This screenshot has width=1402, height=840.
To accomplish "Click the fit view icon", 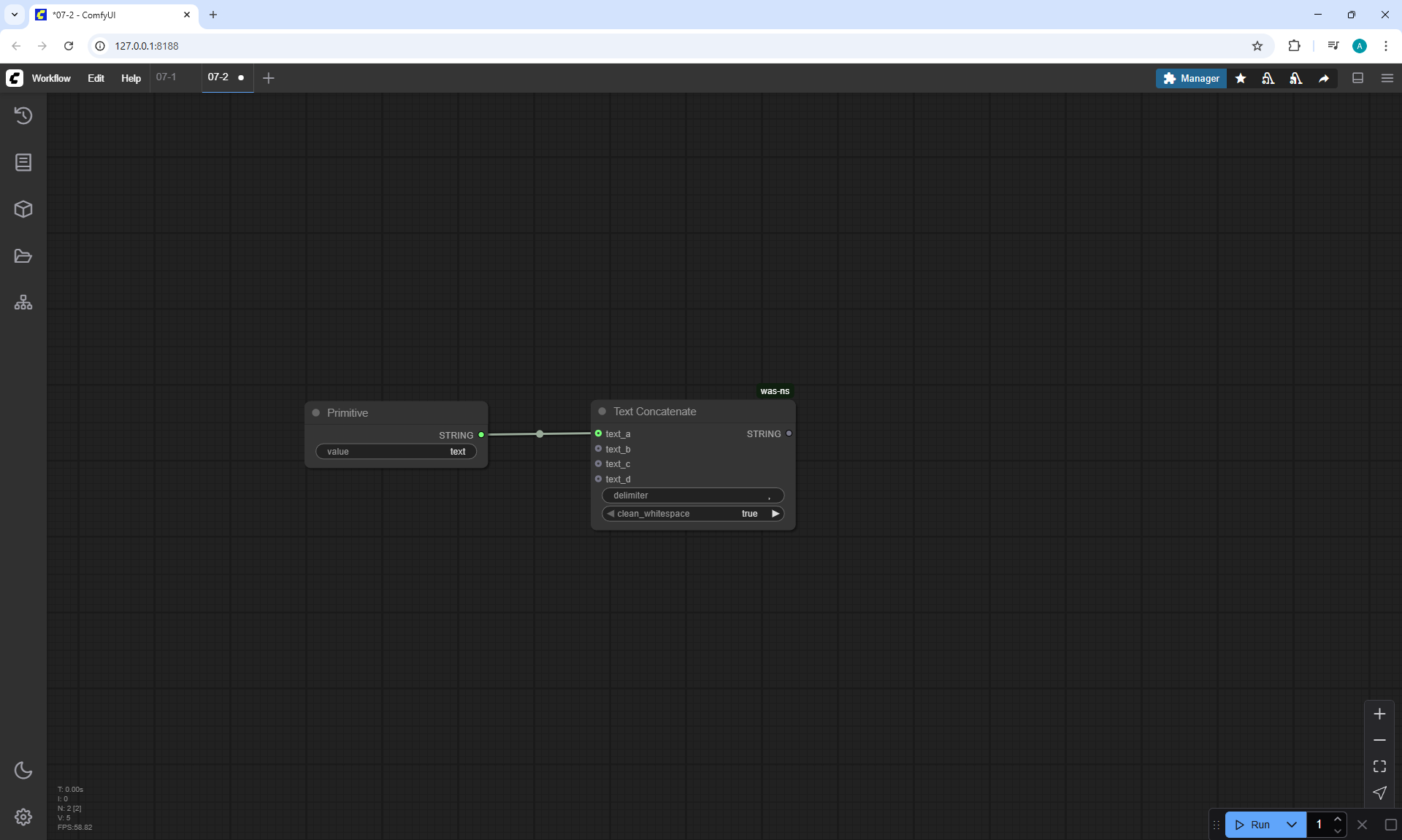I will pos(1379,766).
